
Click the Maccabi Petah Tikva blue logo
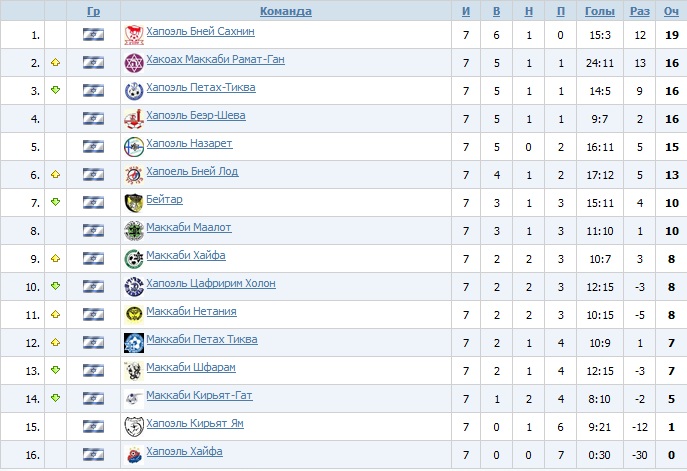click(133, 343)
